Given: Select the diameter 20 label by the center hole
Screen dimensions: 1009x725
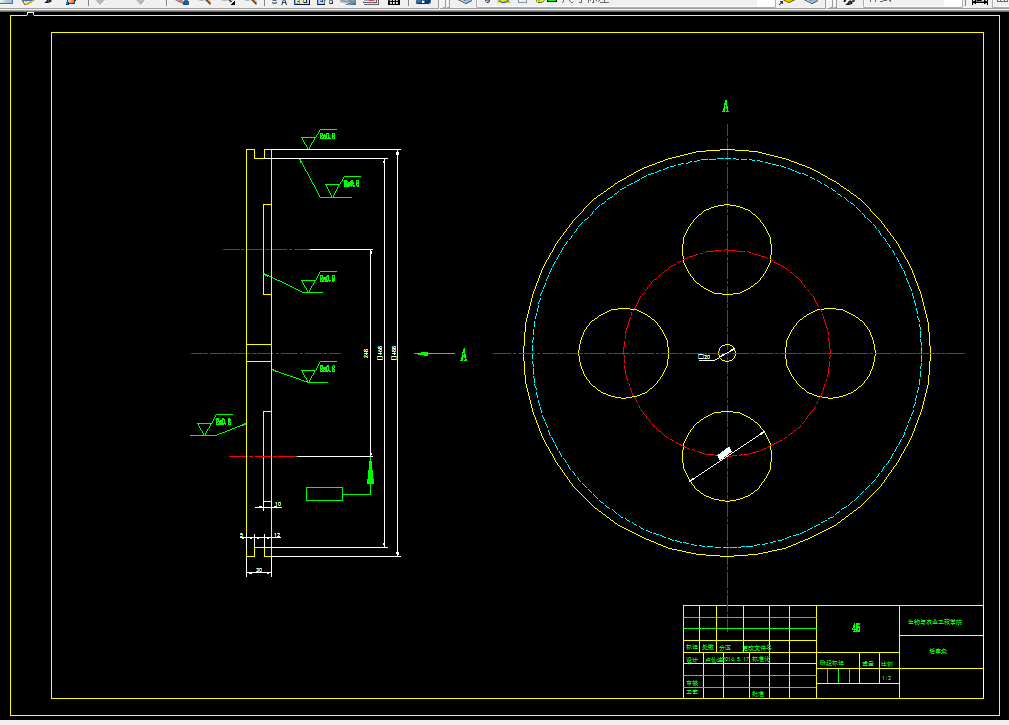Looking at the screenshot, I should tap(705, 356).
